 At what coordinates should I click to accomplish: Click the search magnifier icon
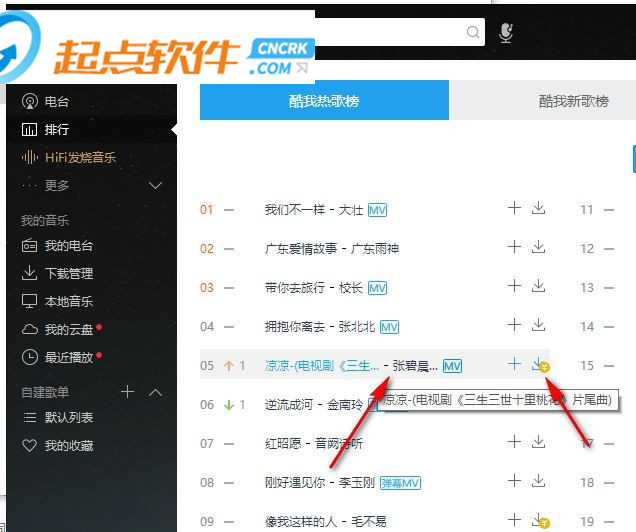pyautogui.click(x=473, y=32)
